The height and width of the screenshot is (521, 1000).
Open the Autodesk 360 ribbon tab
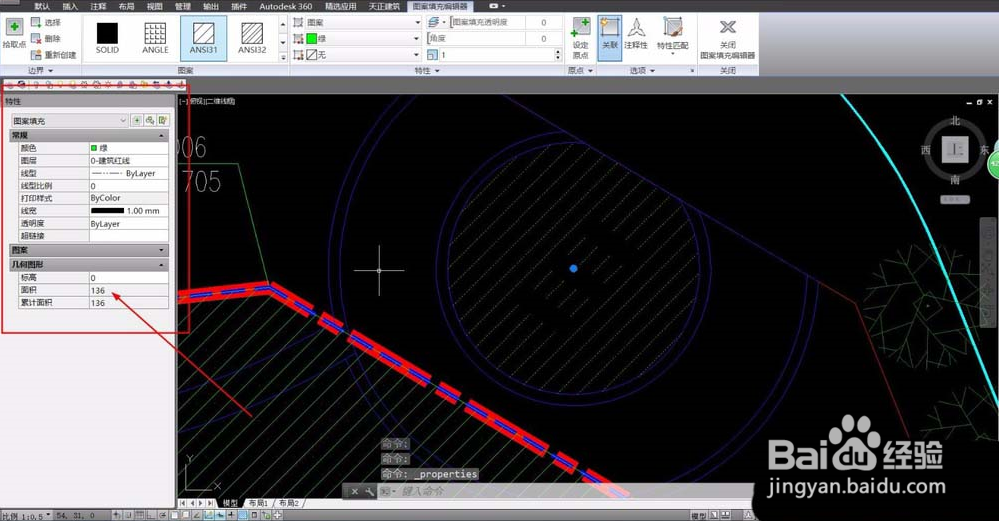point(286,6)
